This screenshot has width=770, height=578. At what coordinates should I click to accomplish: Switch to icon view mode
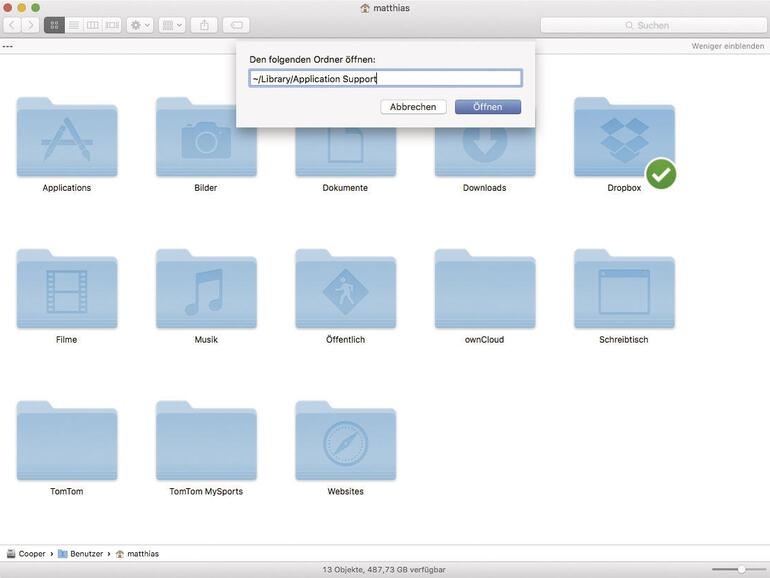tap(54, 25)
